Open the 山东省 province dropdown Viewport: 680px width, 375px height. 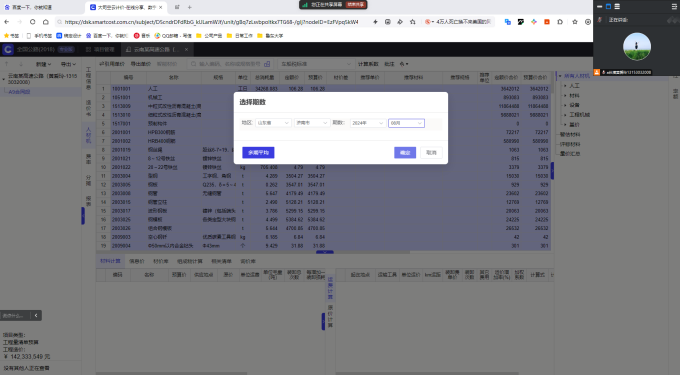click(x=273, y=123)
